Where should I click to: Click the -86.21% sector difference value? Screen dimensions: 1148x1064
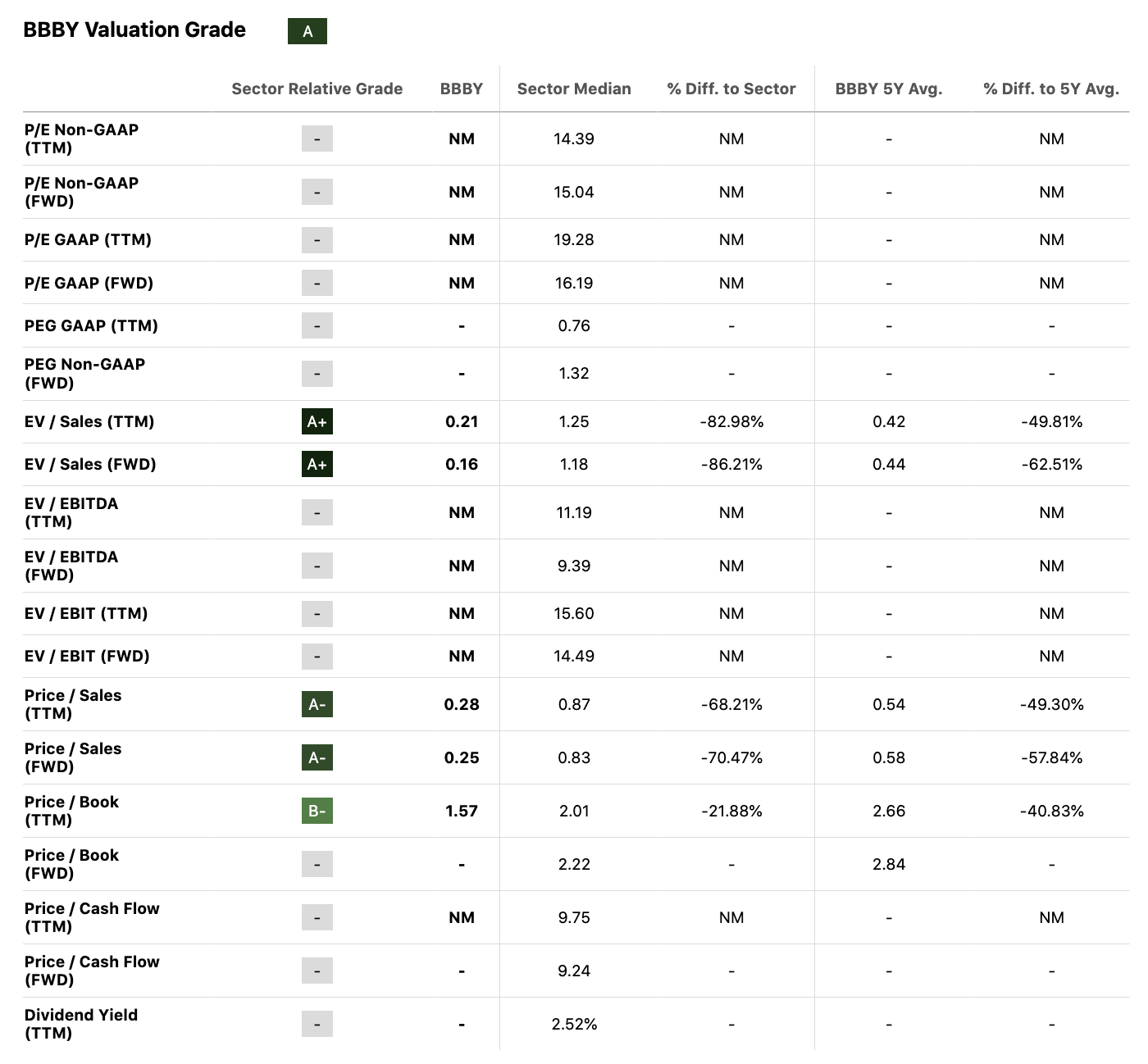pyautogui.click(x=731, y=464)
